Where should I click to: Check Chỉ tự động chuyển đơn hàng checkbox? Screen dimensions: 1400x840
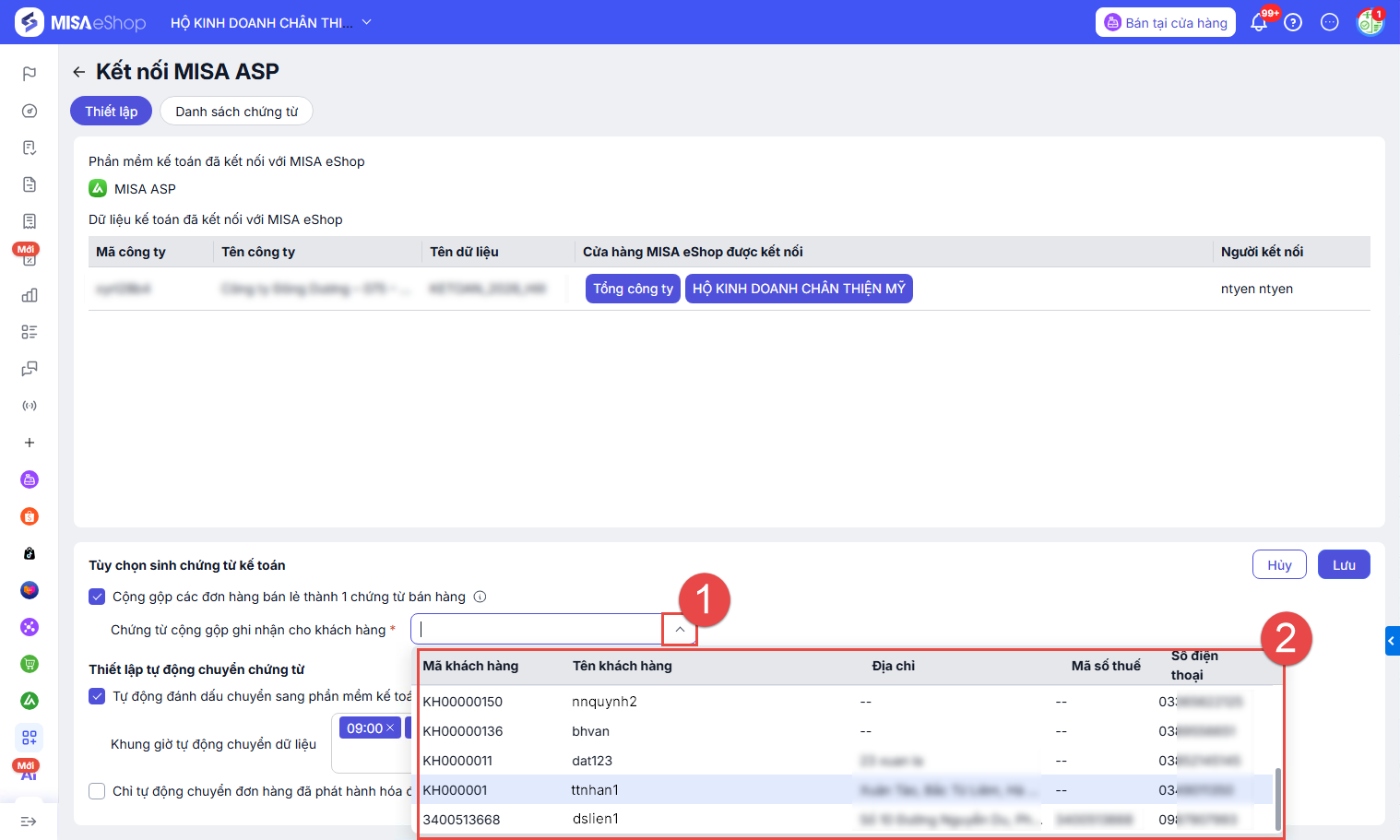97,791
